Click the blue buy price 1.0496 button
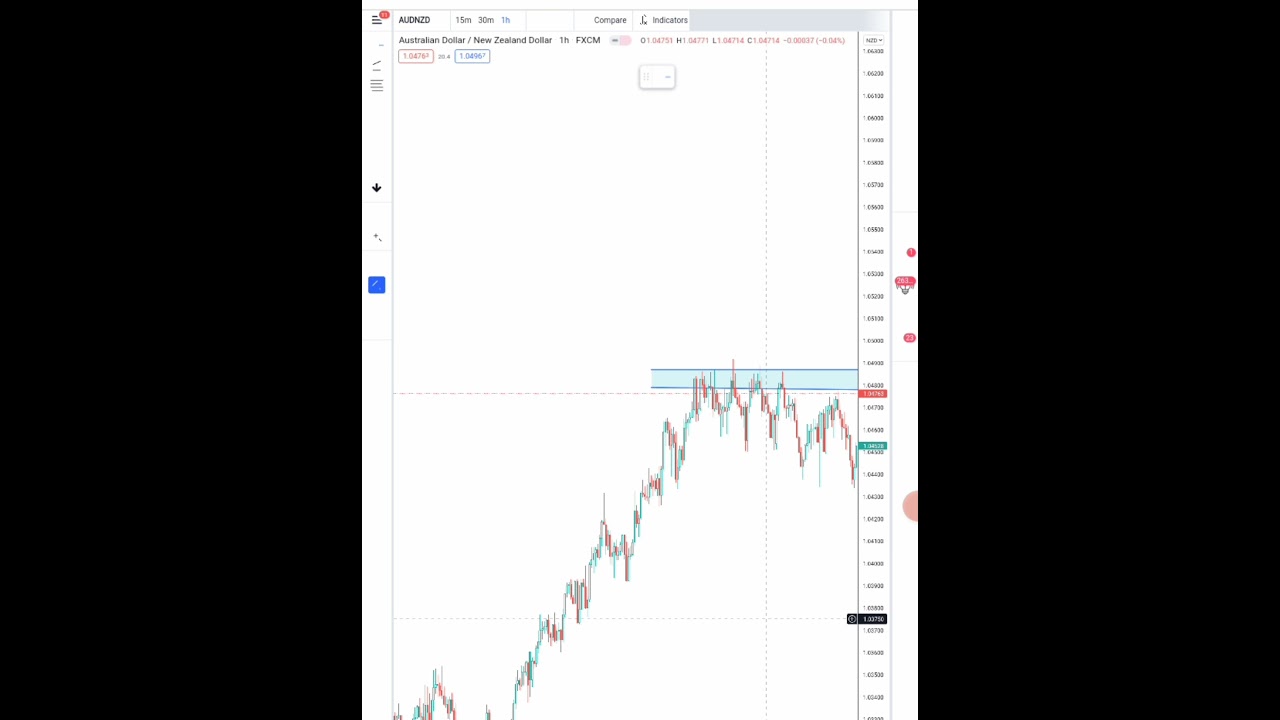The width and height of the screenshot is (1280, 720). click(x=472, y=56)
